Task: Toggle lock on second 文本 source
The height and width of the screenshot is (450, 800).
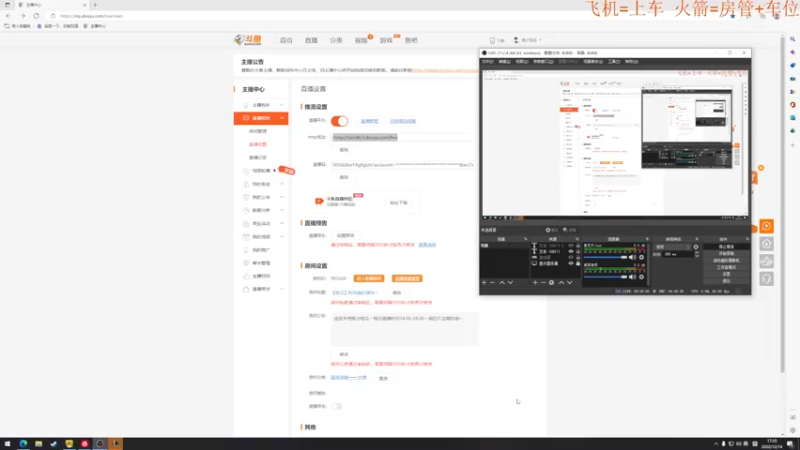Action: pyautogui.click(x=578, y=252)
